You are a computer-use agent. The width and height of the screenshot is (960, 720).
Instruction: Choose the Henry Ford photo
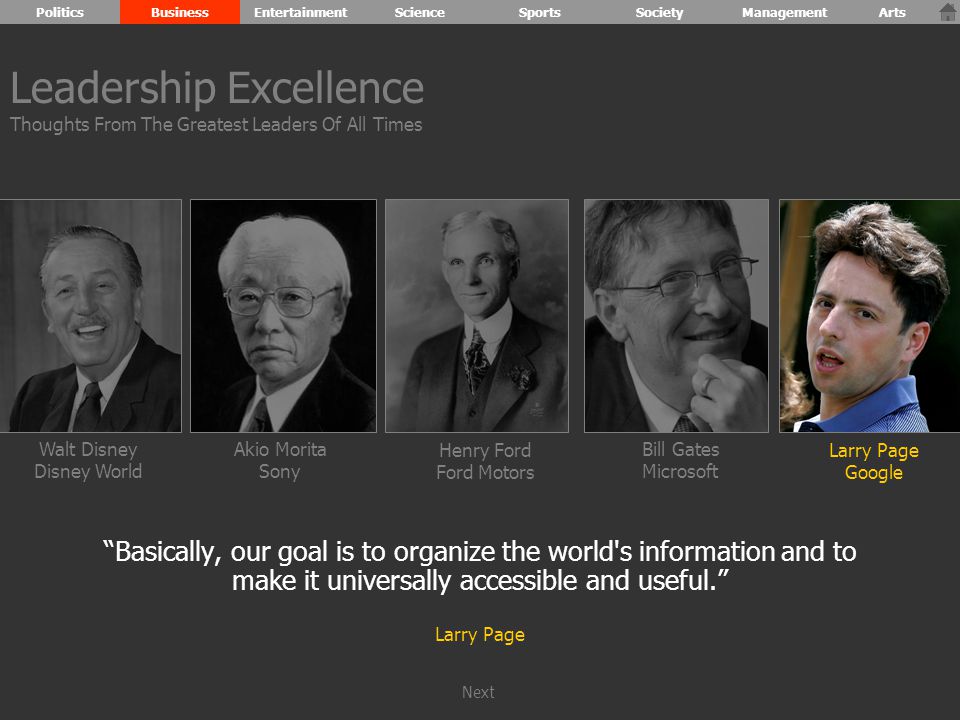pyautogui.click(x=477, y=316)
